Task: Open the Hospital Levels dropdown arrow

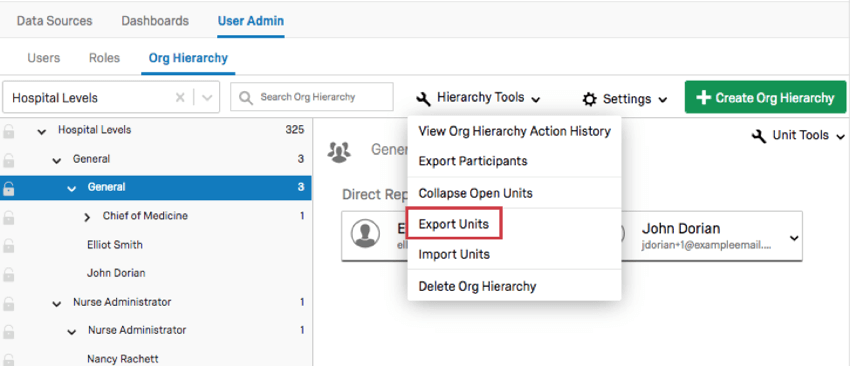Action: click(x=207, y=98)
